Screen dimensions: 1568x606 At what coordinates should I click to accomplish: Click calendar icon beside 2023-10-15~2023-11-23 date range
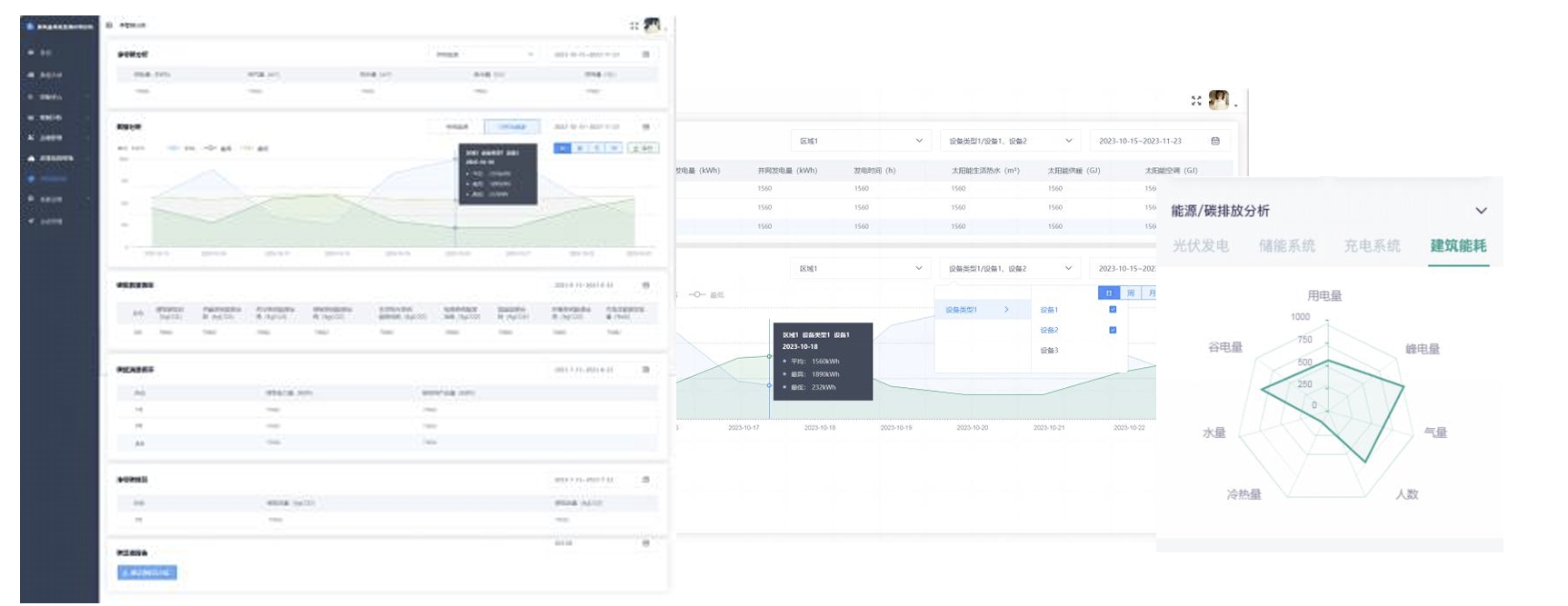[x=1215, y=141]
